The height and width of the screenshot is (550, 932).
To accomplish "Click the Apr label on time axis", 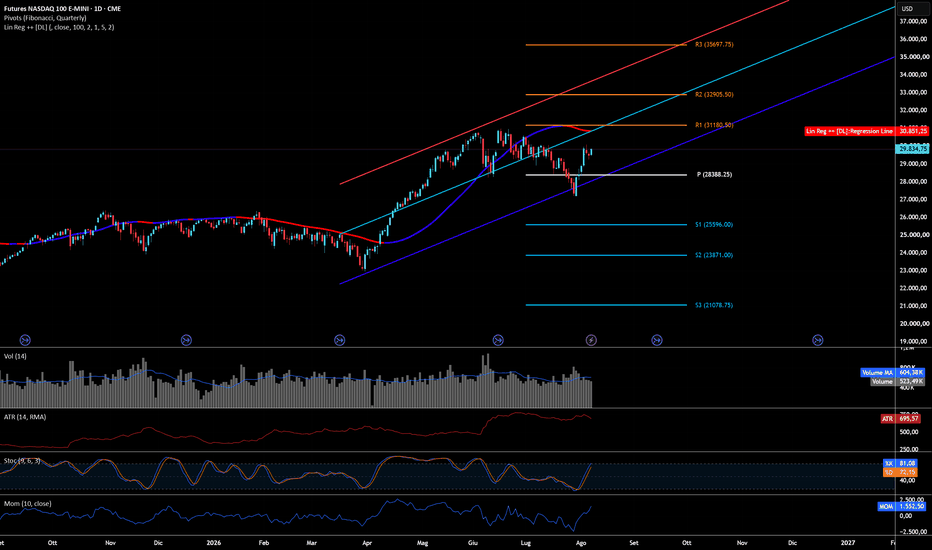I will tap(367, 543).
